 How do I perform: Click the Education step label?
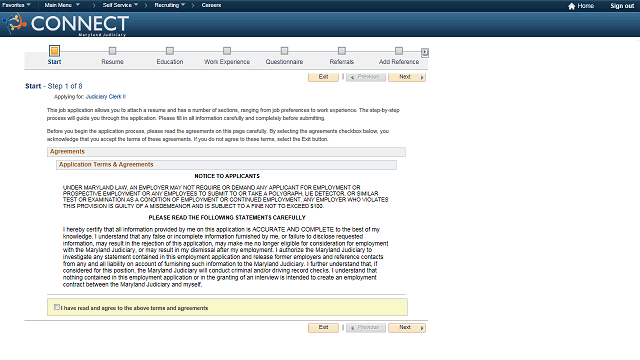tap(170, 62)
